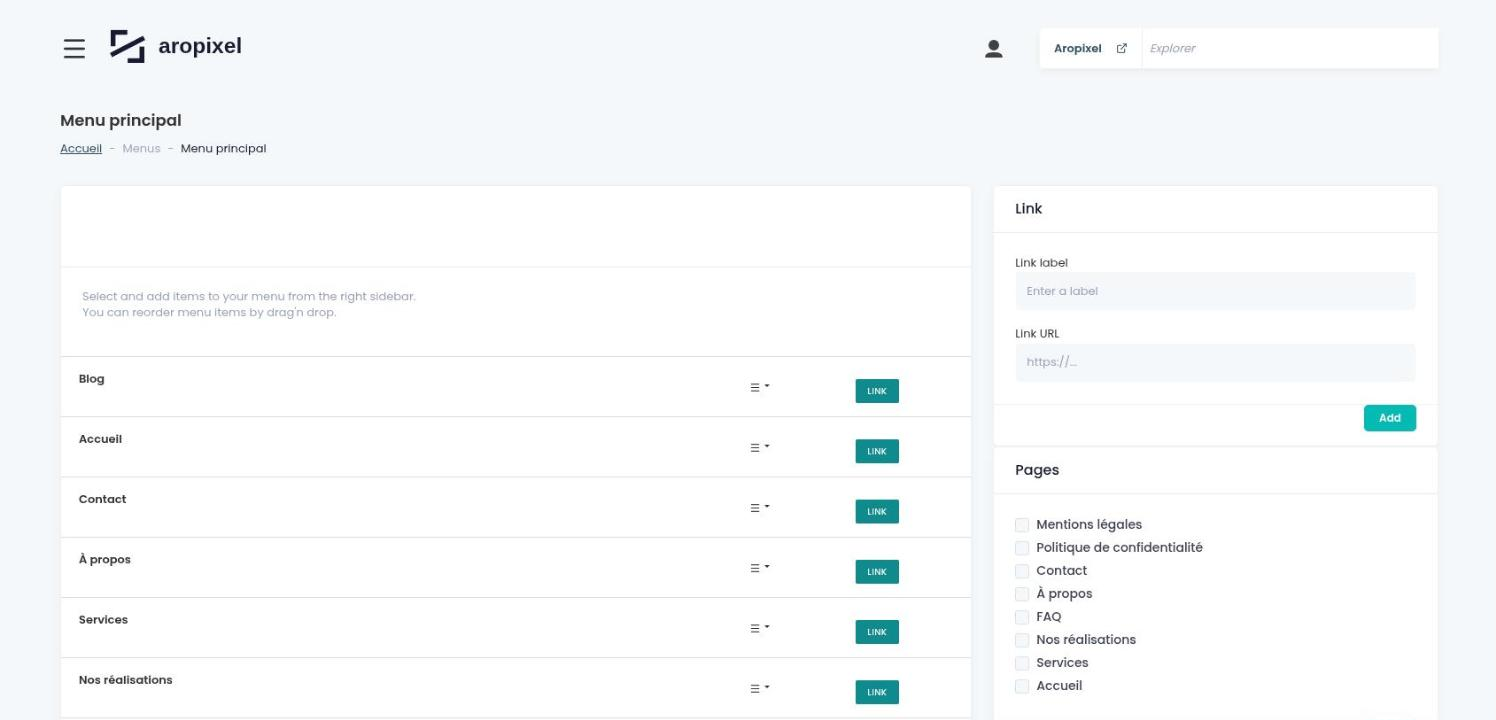Image resolution: width=1496 pixels, height=720 pixels.
Task: Click LINK badge on Accueil row
Action: 877,451
